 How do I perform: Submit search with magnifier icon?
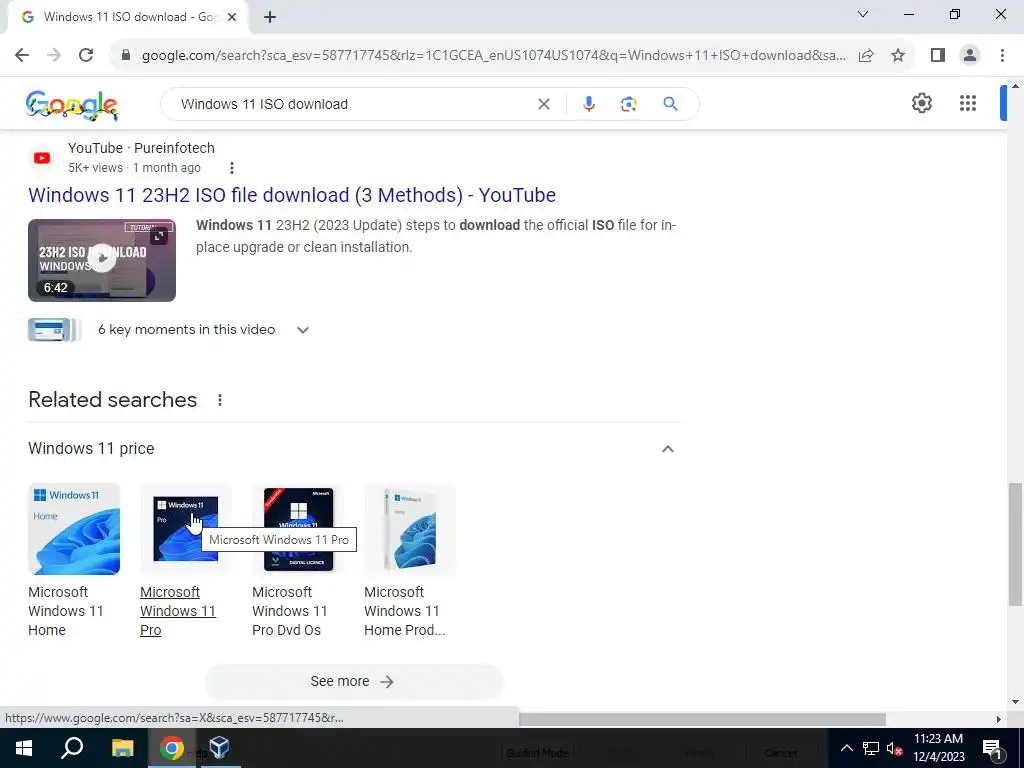(x=670, y=104)
